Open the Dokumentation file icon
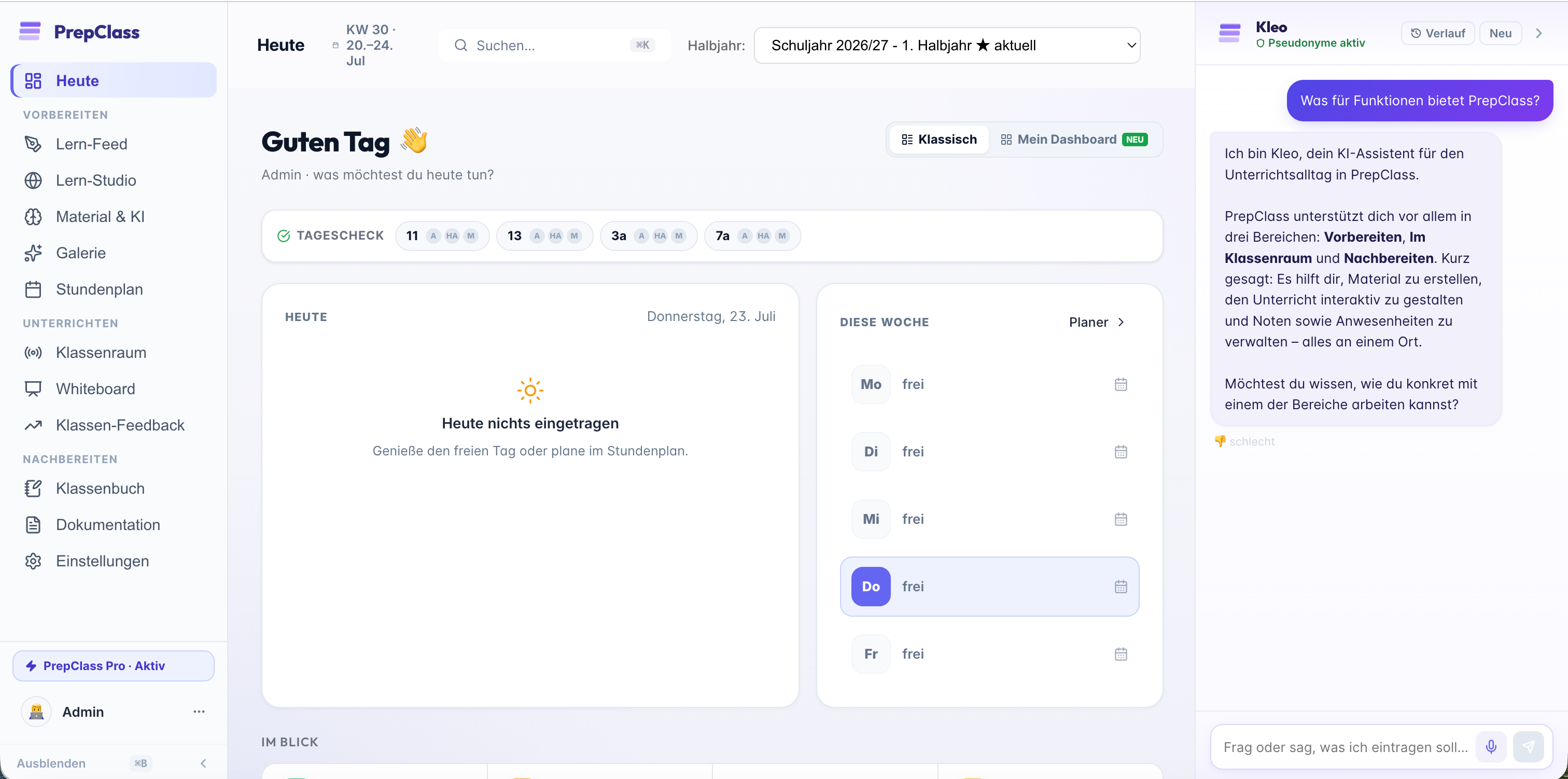 pos(33,524)
